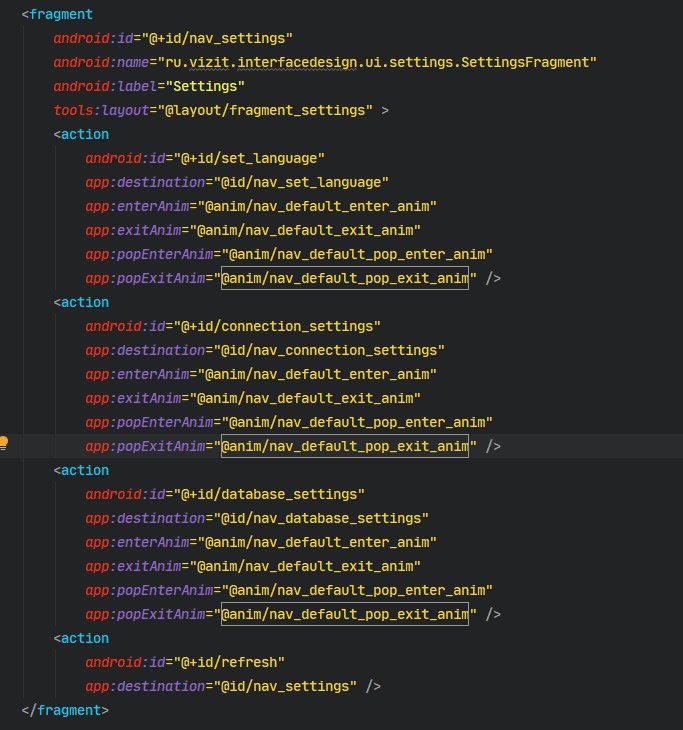Click popEnterAnim value in database_settings action

(357, 591)
